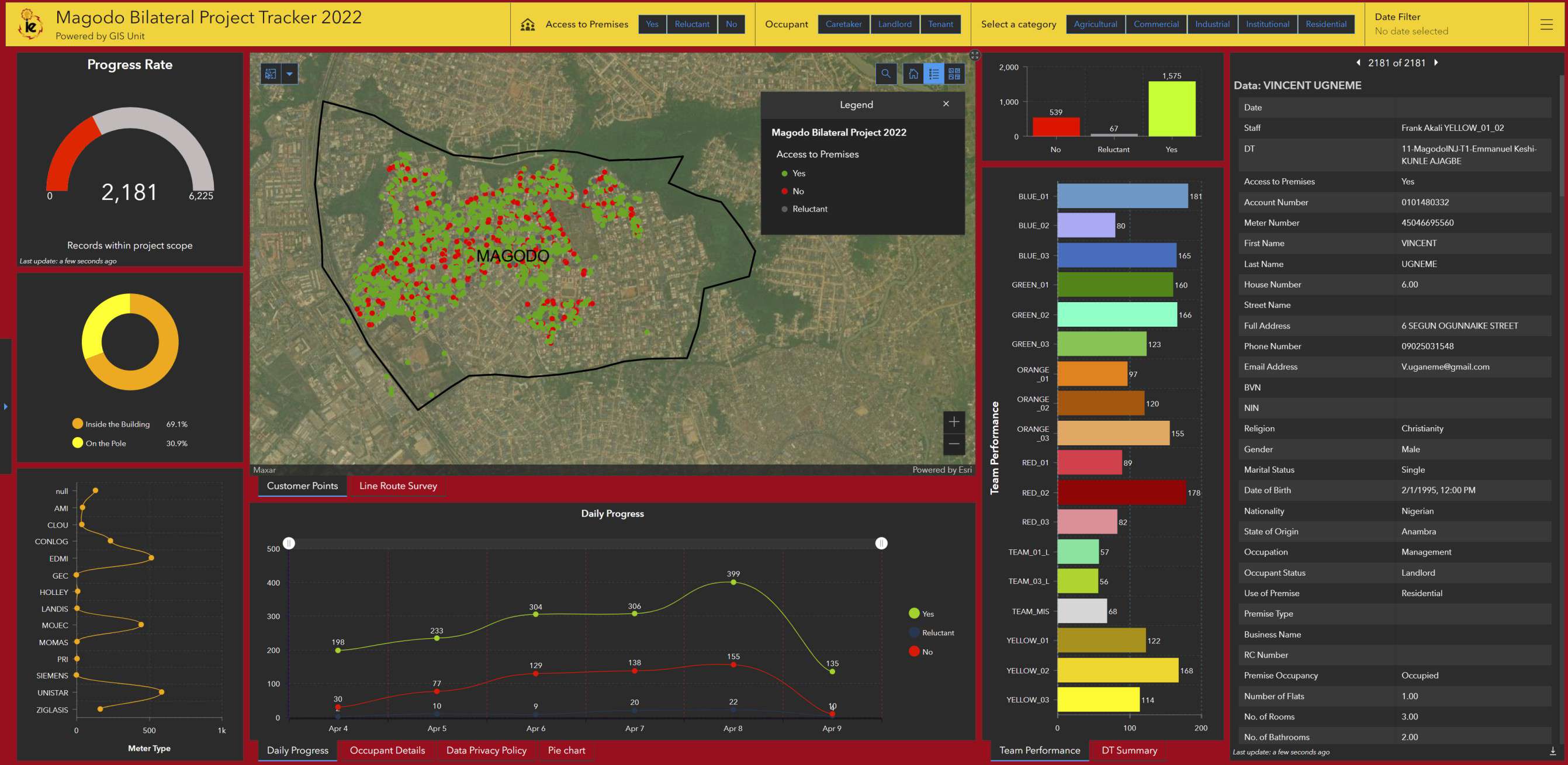Close the Legend panel
This screenshot has width=1568, height=765.
pyautogui.click(x=946, y=104)
